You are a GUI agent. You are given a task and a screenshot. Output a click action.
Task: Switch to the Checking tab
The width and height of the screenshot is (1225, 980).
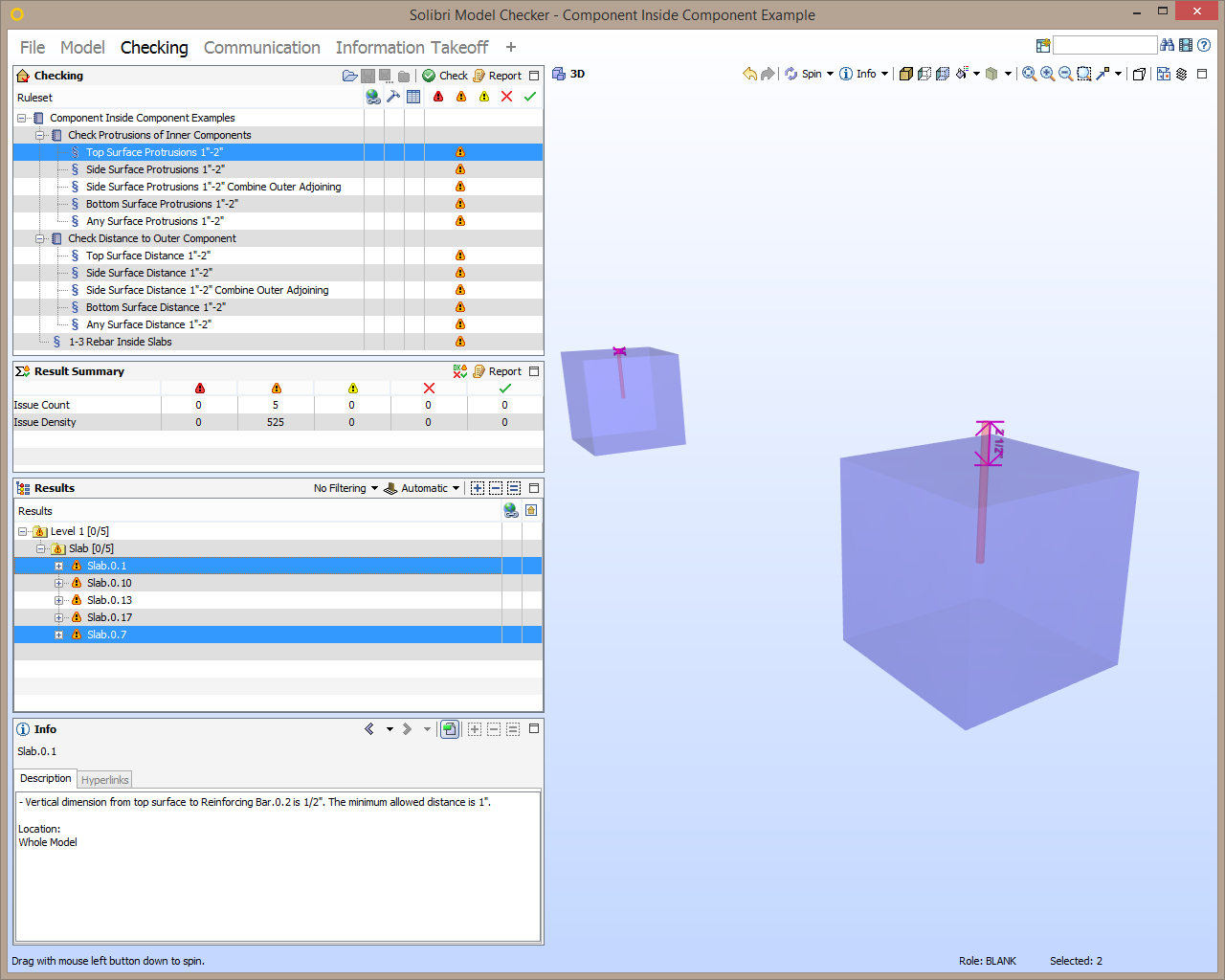154,48
